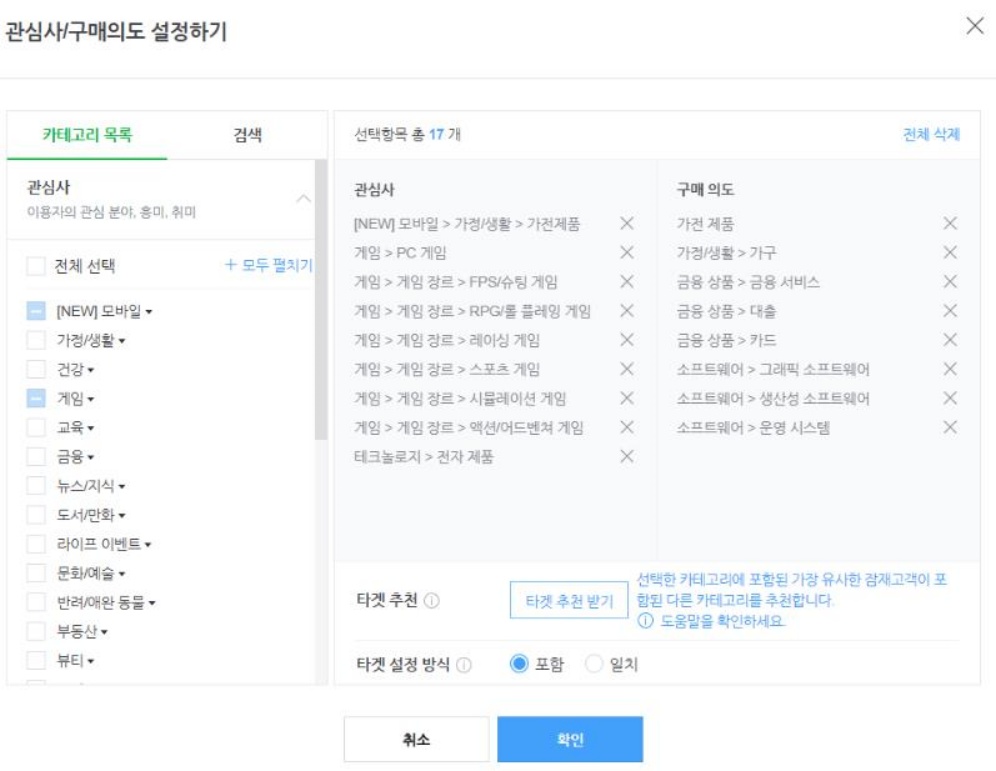Screen dimensions: 996x771
Task: Switch to the 카테고리 목록 tab
Action: tap(87, 135)
